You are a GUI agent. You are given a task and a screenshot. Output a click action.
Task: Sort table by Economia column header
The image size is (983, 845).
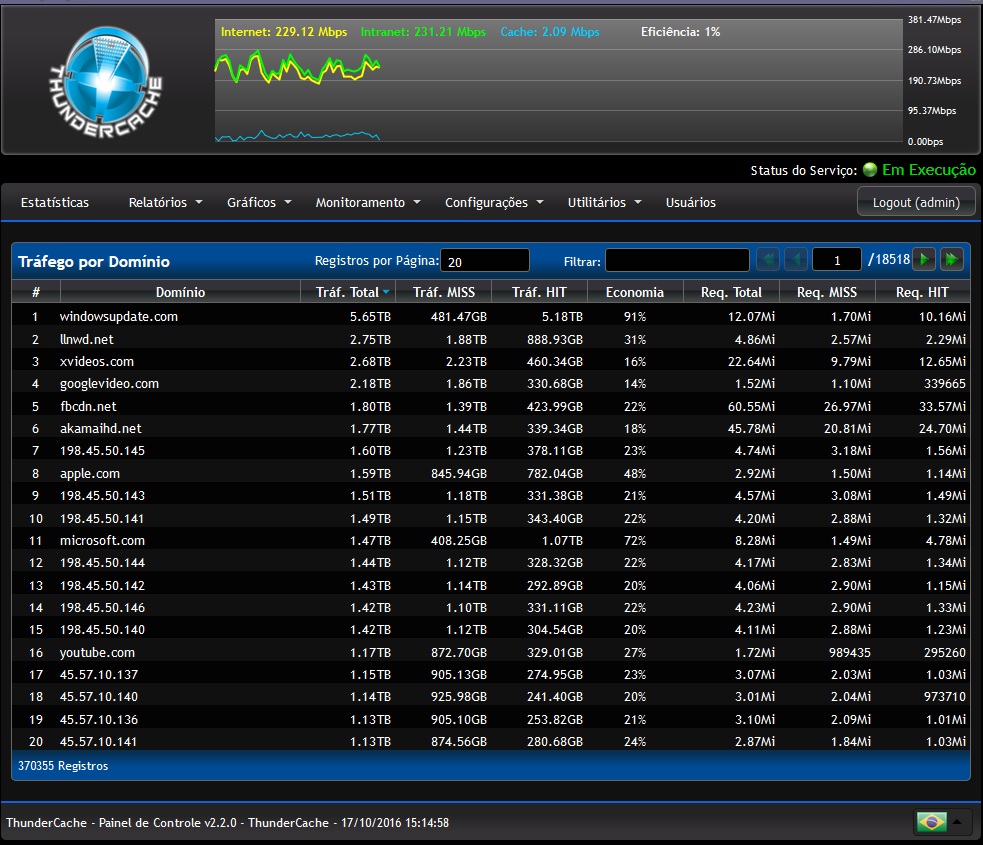634,292
